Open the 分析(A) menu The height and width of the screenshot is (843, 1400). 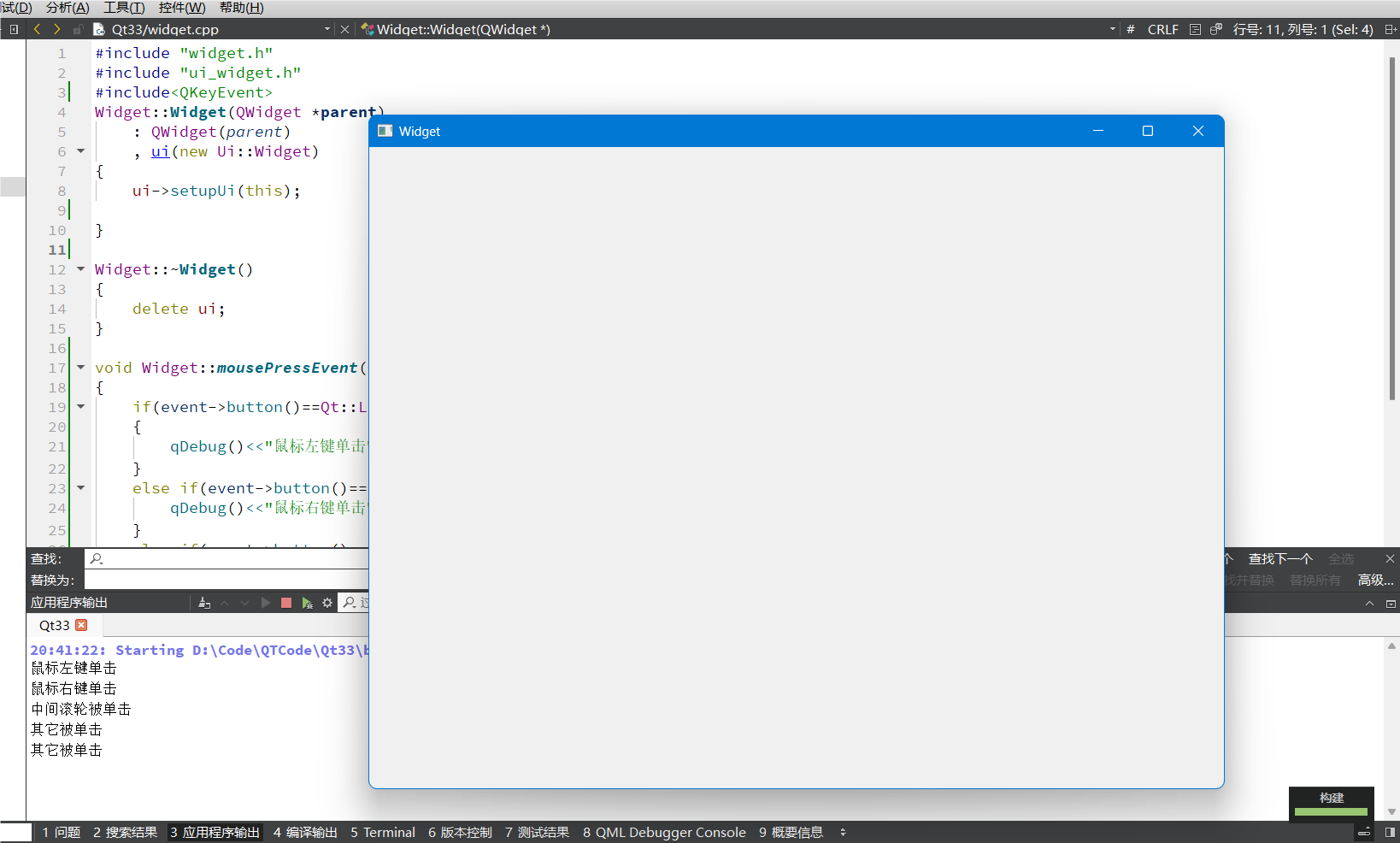click(68, 8)
